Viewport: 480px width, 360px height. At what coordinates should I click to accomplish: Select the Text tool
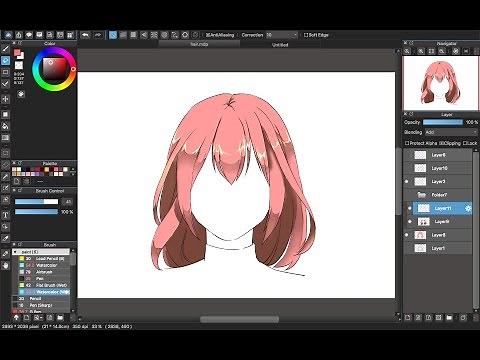click(5, 215)
